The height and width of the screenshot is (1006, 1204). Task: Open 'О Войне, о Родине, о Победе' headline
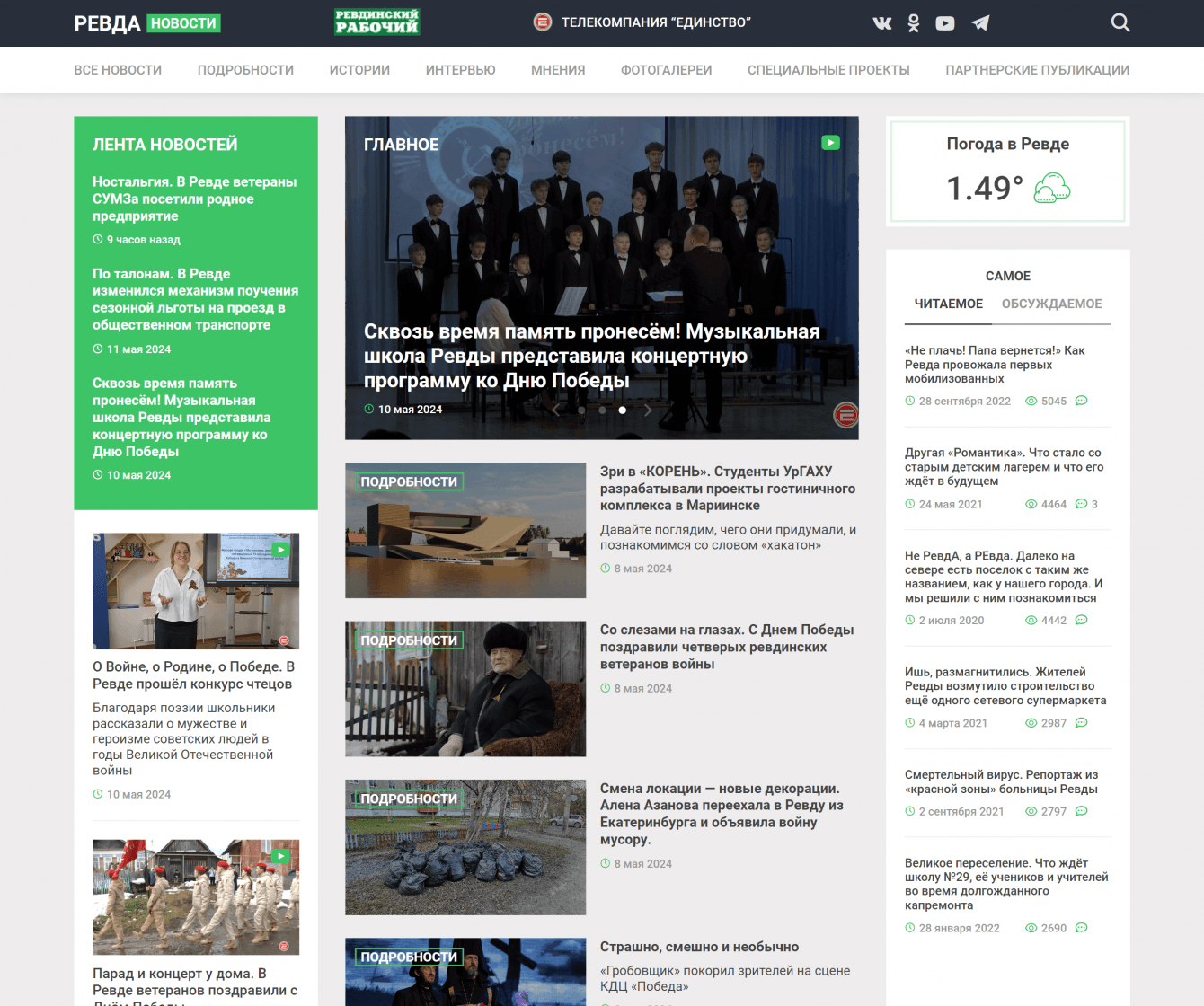click(193, 675)
